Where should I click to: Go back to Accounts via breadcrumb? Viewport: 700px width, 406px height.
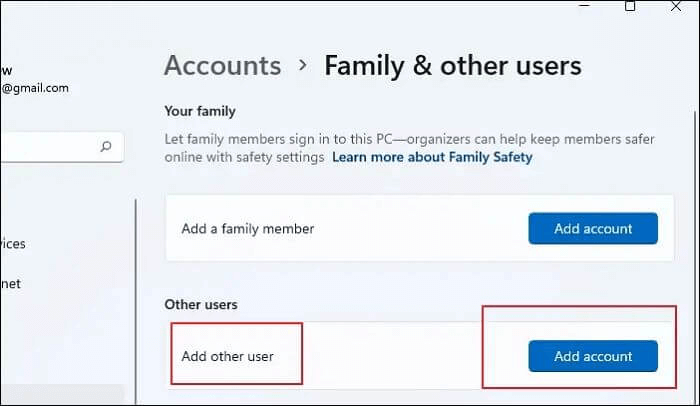222,66
